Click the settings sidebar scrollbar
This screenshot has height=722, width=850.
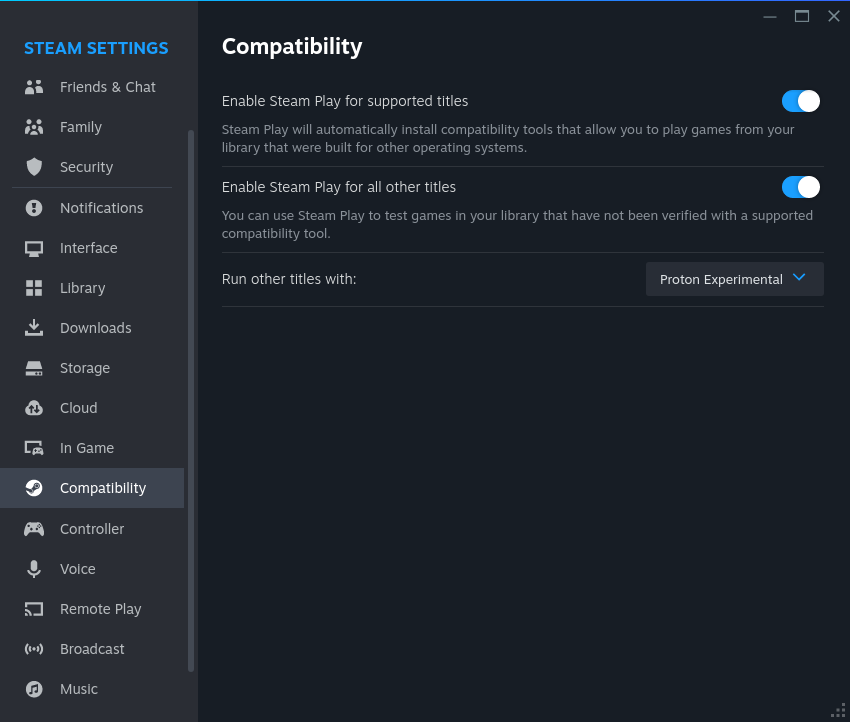(x=191, y=401)
